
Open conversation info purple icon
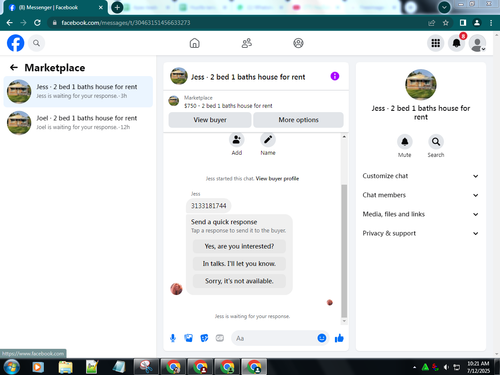[335, 76]
